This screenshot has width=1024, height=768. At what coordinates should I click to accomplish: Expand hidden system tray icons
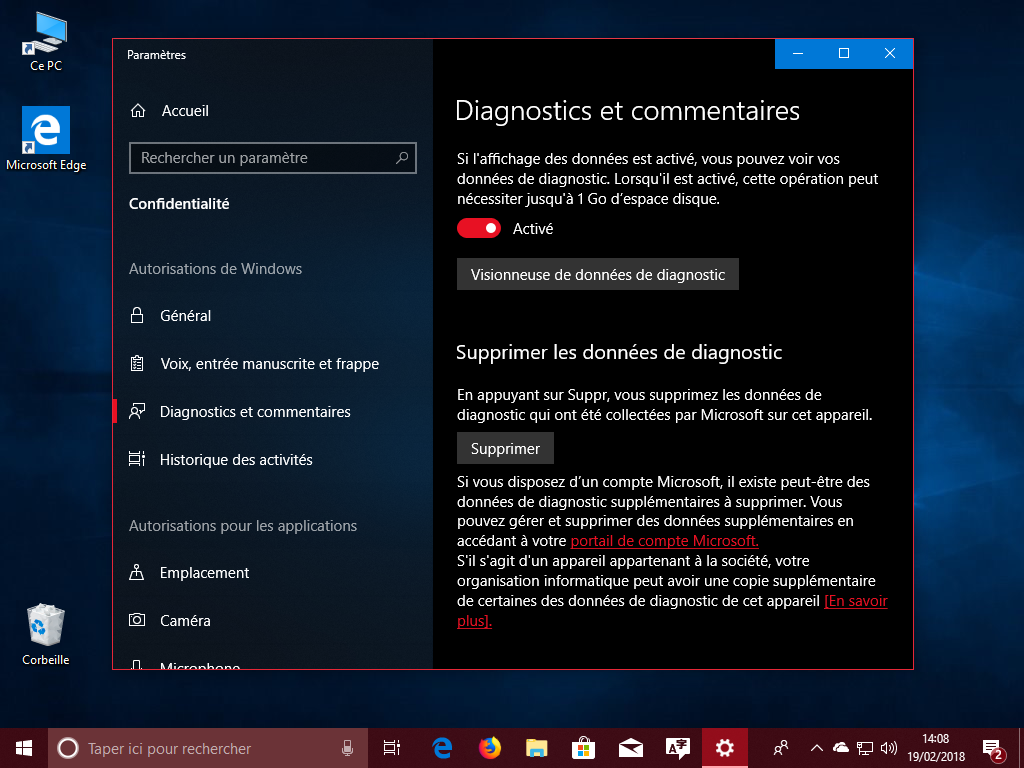[x=816, y=748]
